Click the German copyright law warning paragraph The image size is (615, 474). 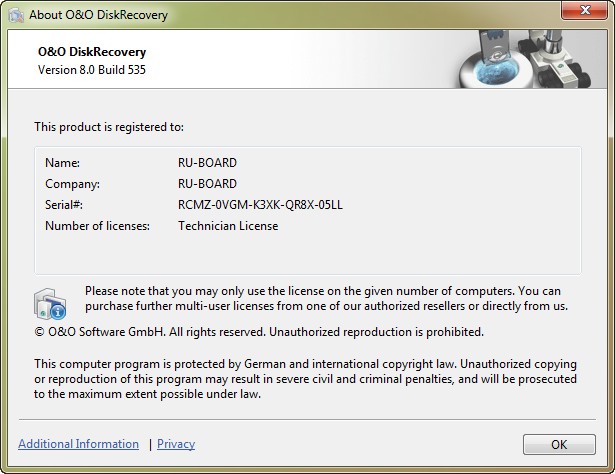point(305,379)
